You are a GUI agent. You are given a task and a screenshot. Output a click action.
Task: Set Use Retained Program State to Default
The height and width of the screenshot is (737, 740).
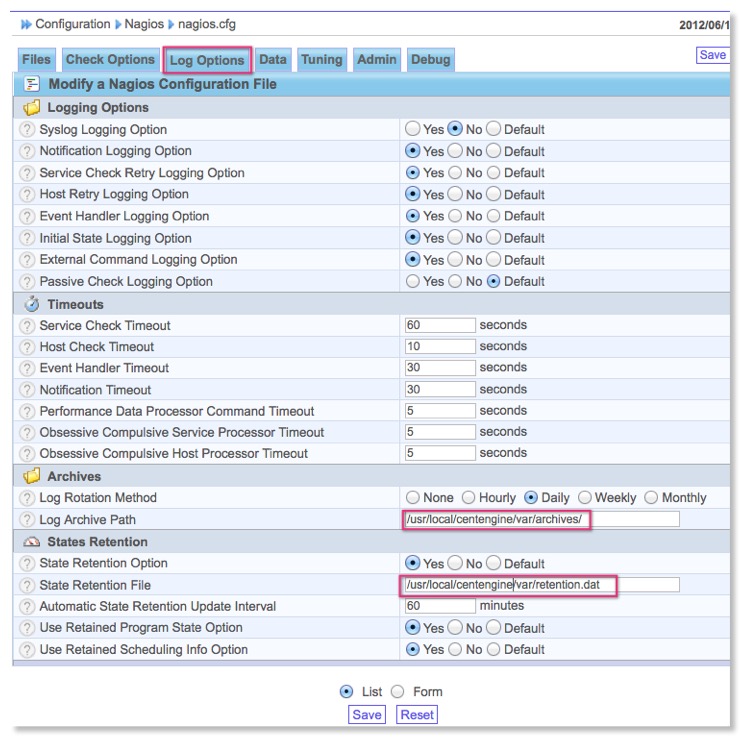pos(494,628)
